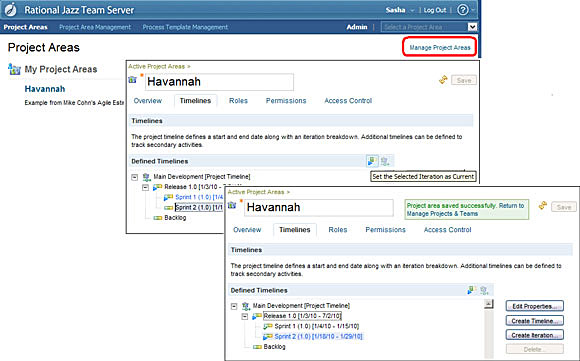Select Timelines tab in front panel
This screenshot has height=361, width=580.
295,230
